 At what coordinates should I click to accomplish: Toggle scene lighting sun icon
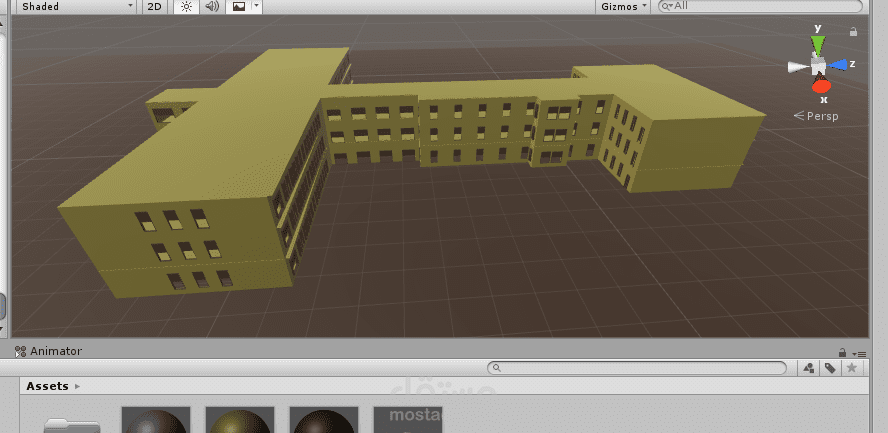pos(187,6)
